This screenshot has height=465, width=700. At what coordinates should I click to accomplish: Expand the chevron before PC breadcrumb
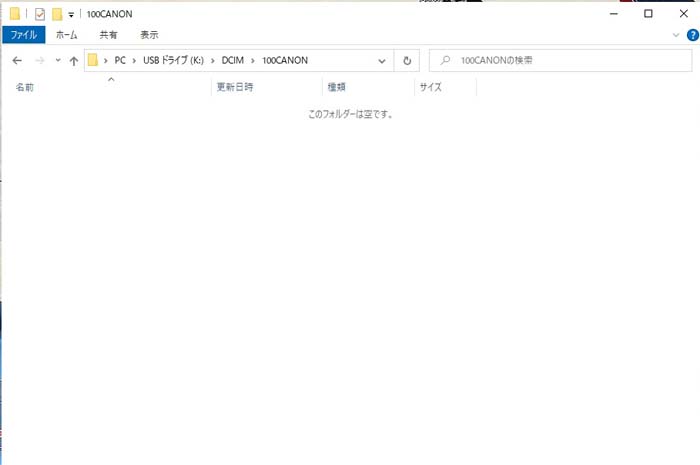(x=106, y=61)
